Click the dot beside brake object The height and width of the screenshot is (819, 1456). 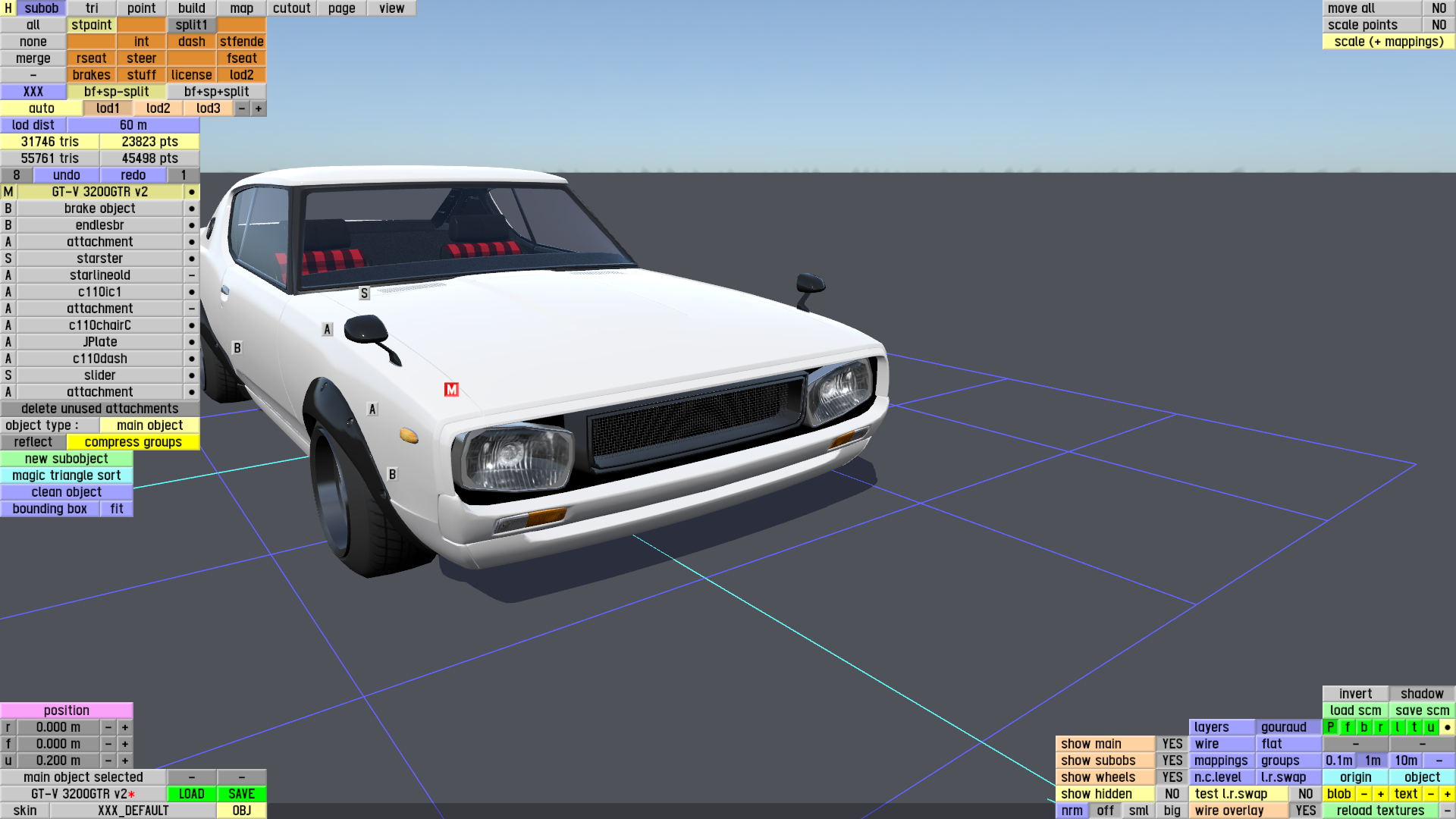tap(192, 209)
